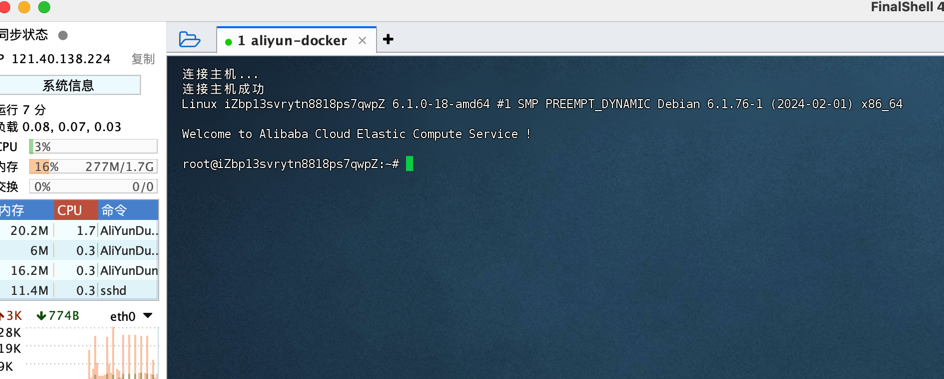Image resolution: width=944 pixels, height=379 pixels.
Task: Click the swap usage 0% bar
Action: (x=93, y=186)
